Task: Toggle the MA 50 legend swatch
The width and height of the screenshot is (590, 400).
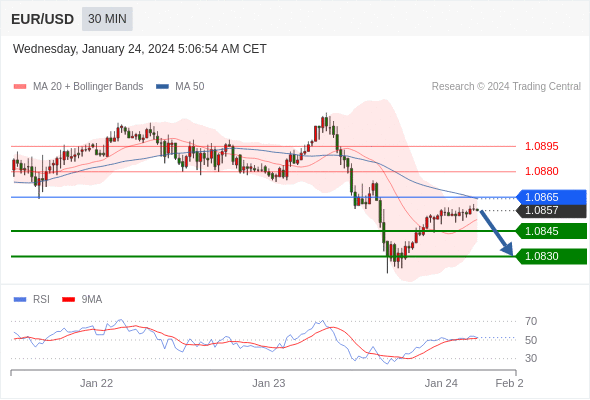Action: point(162,87)
